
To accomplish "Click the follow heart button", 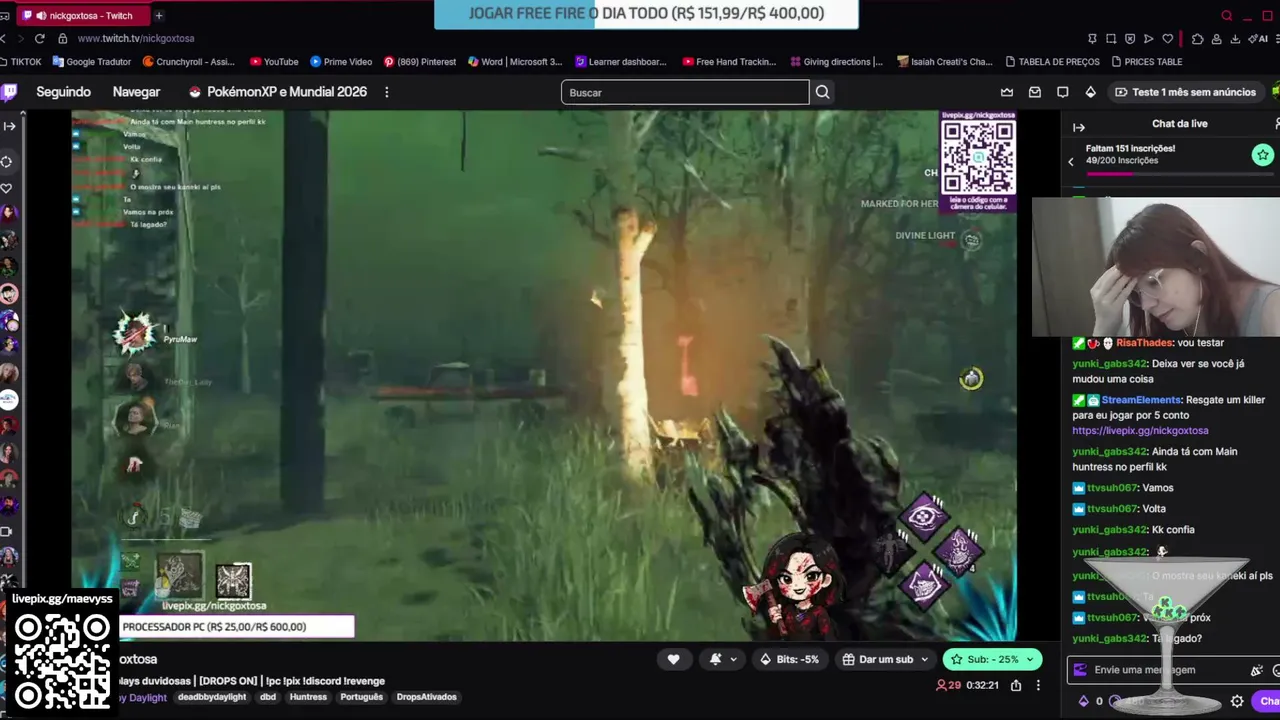I will (673, 659).
